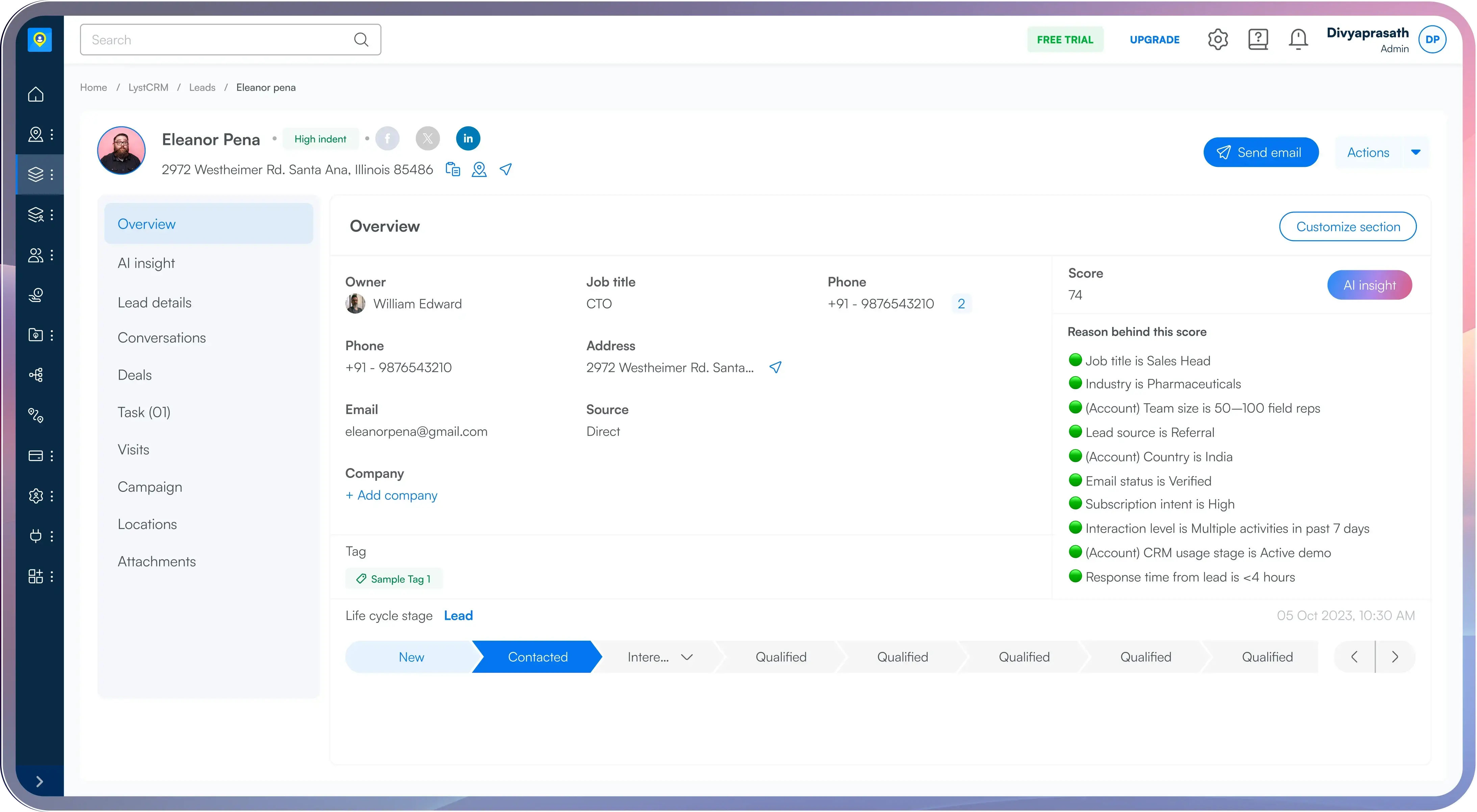Screen dimensions: 1477x812
Task: Click the Search input field
Action: [221, 40]
